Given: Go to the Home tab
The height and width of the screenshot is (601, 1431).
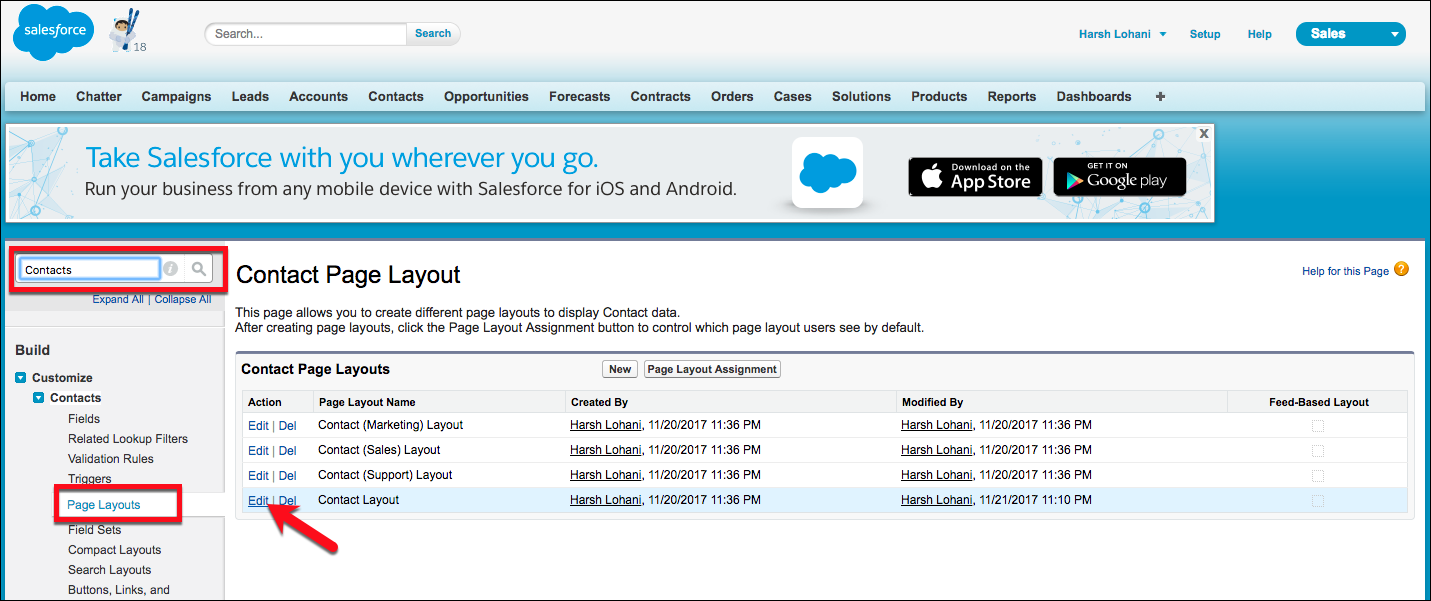Looking at the screenshot, I should [38, 97].
